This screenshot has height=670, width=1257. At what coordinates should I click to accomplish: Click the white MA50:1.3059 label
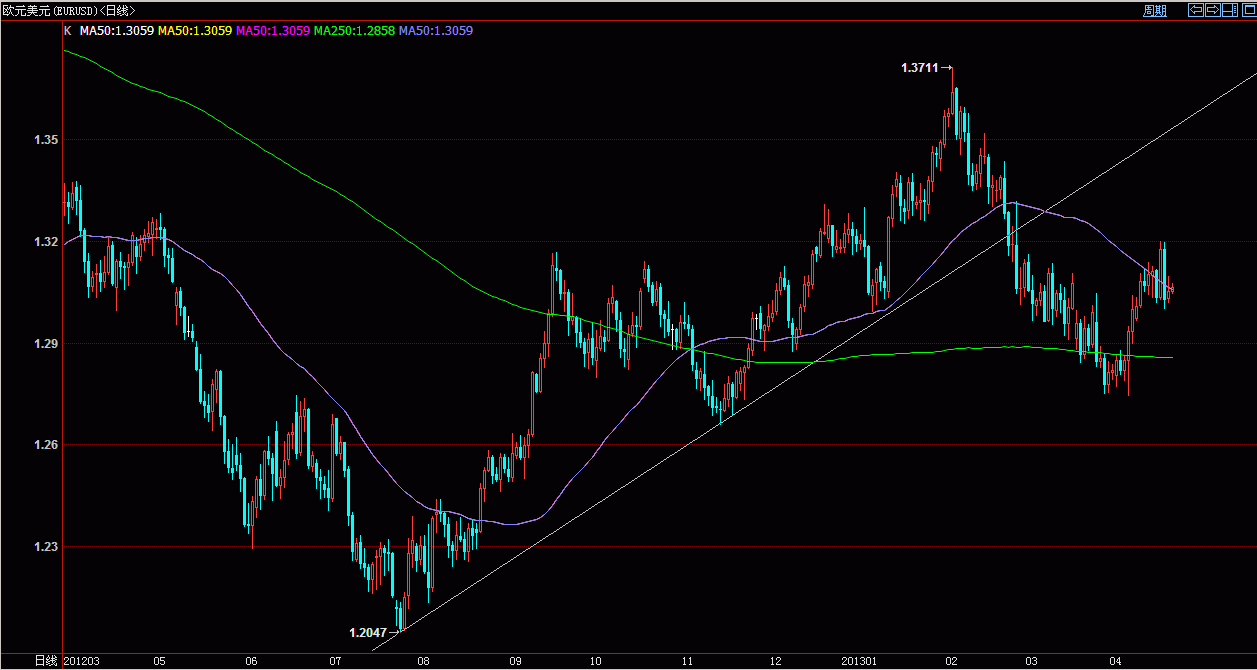point(116,31)
